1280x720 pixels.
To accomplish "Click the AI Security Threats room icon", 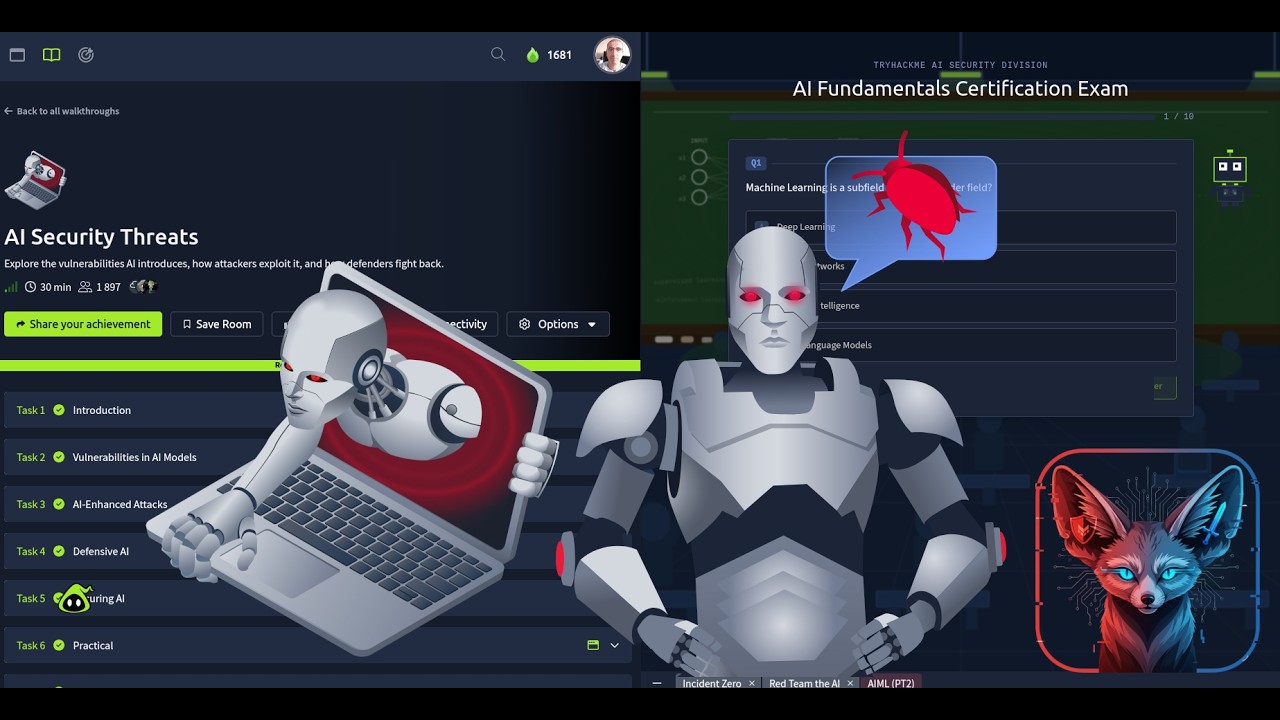I will [x=36, y=180].
